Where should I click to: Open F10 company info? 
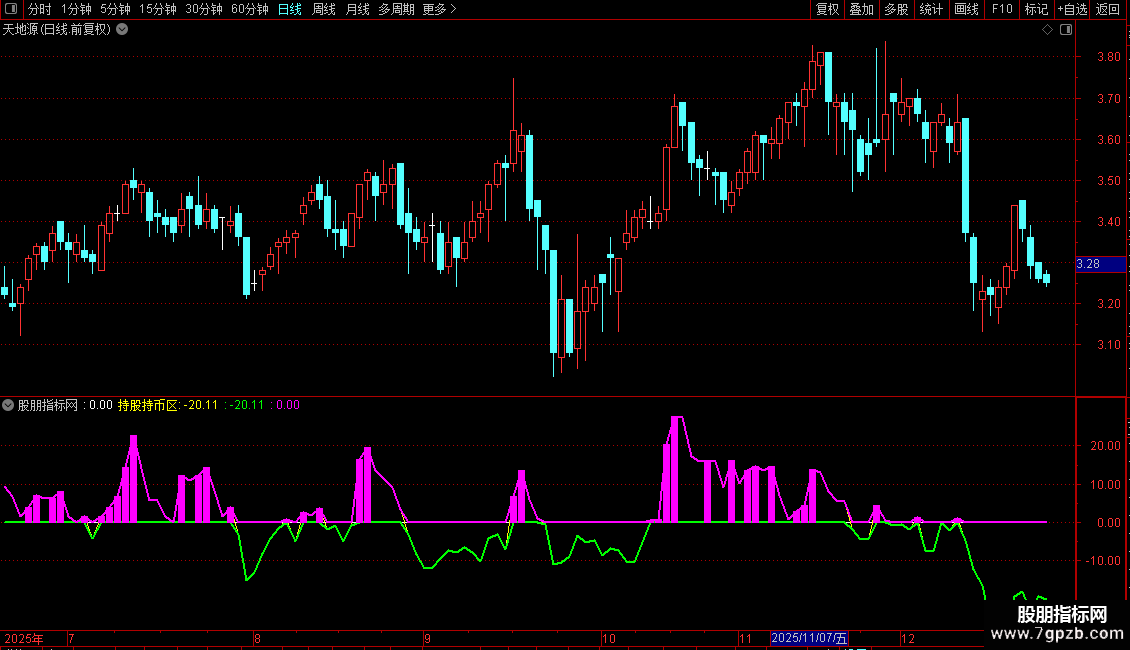(x=1002, y=9)
